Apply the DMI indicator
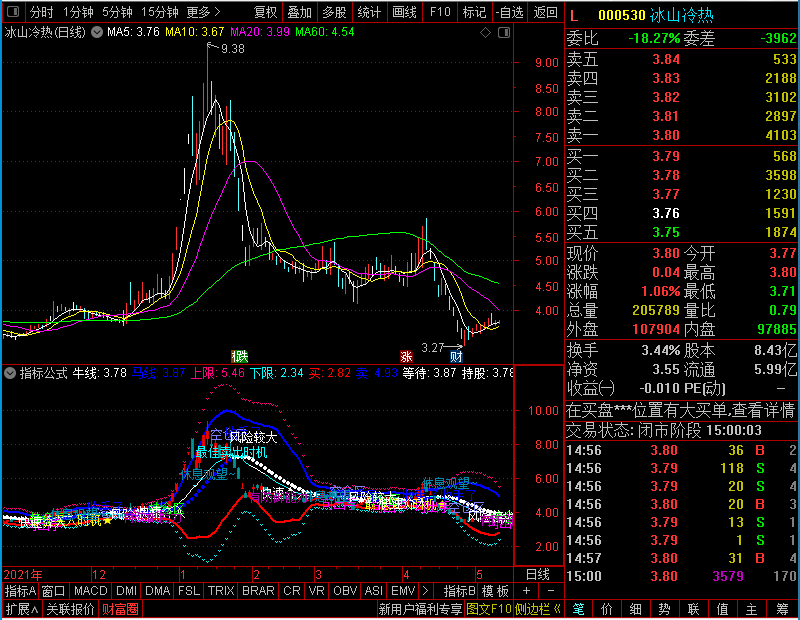Screen dimensions: 800x620 pyautogui.click(x=127, y=591)
